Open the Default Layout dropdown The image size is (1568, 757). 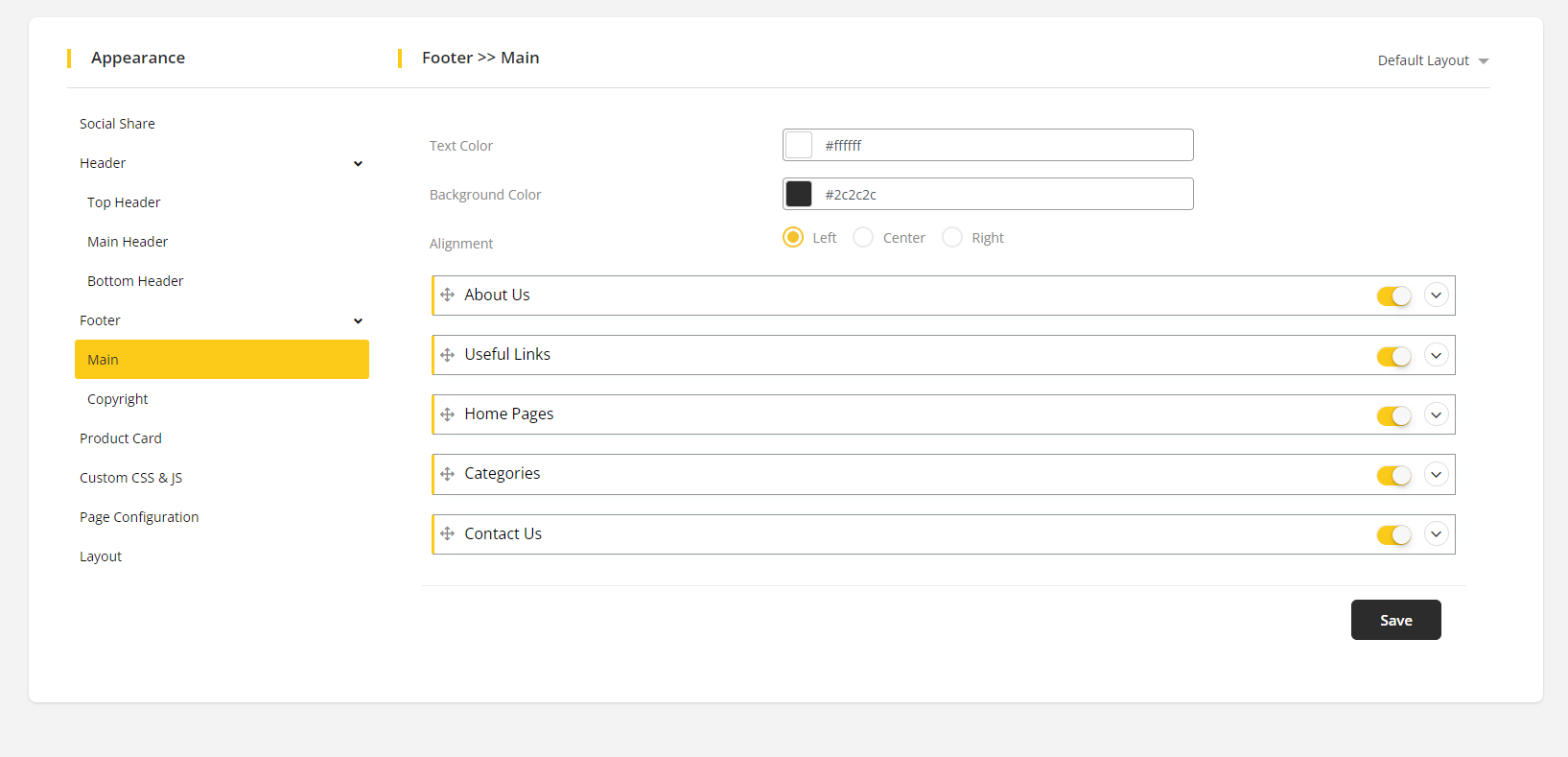tap(1433, 60)
